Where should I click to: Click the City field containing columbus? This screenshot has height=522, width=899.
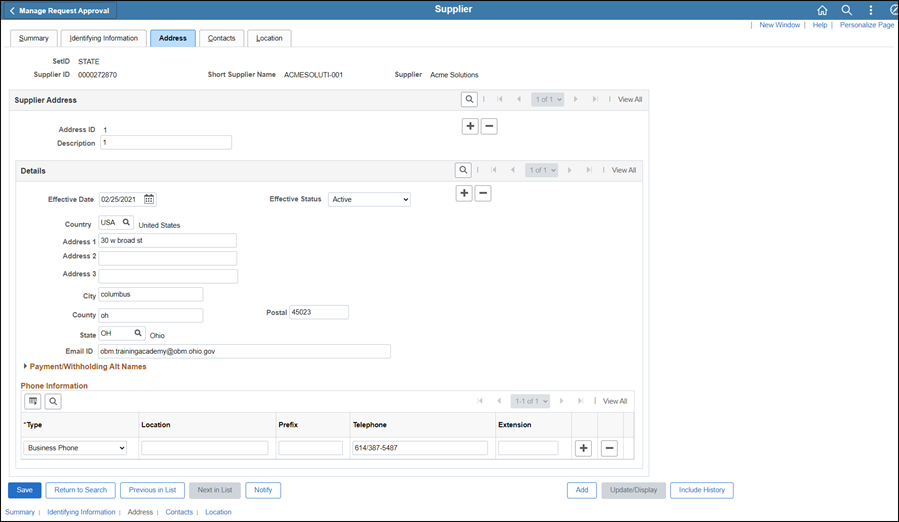tap(151, 294)
